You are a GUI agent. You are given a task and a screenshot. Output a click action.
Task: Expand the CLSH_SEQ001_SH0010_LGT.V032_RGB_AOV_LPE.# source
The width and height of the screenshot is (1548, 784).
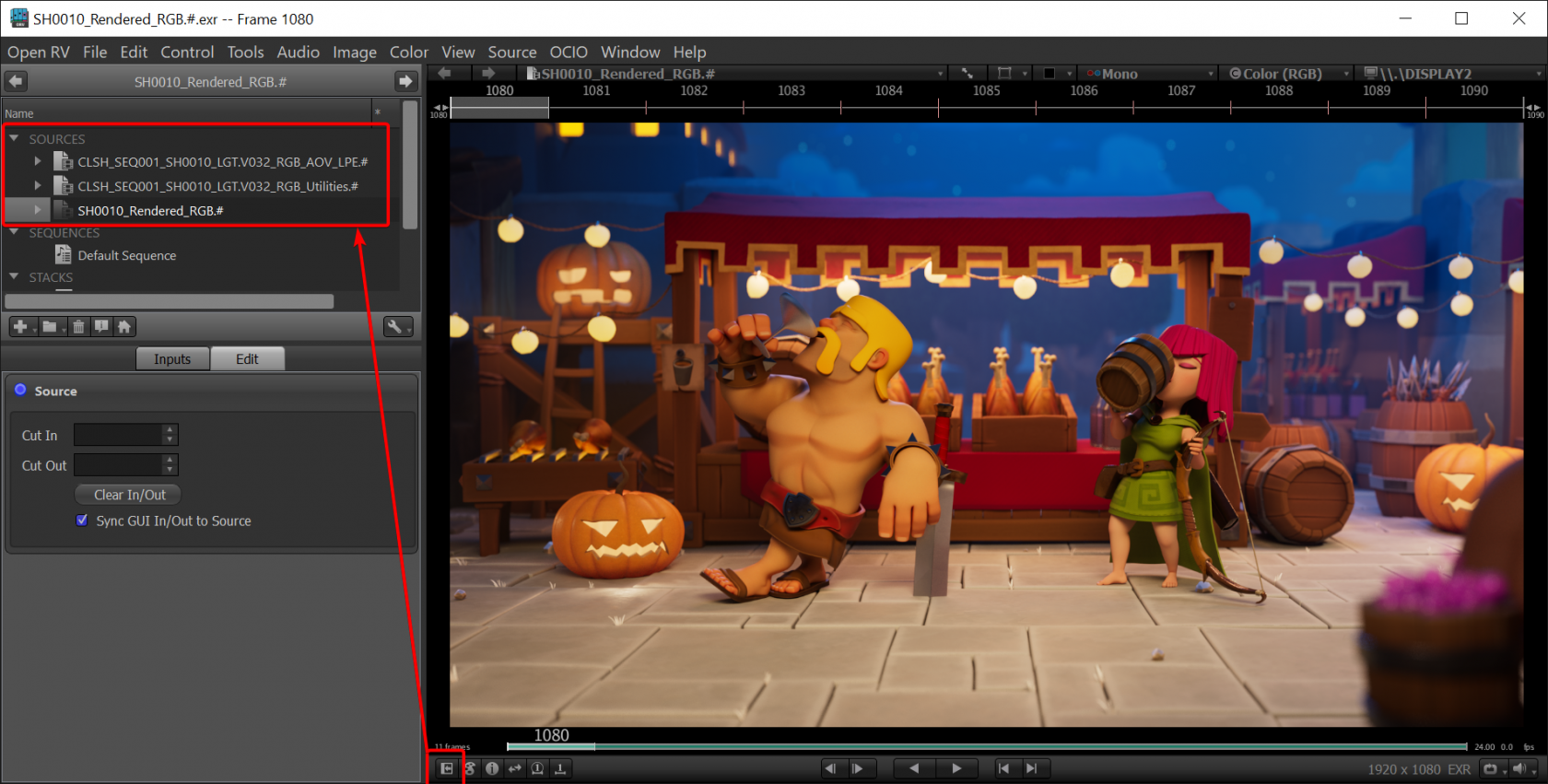point(38,161)
